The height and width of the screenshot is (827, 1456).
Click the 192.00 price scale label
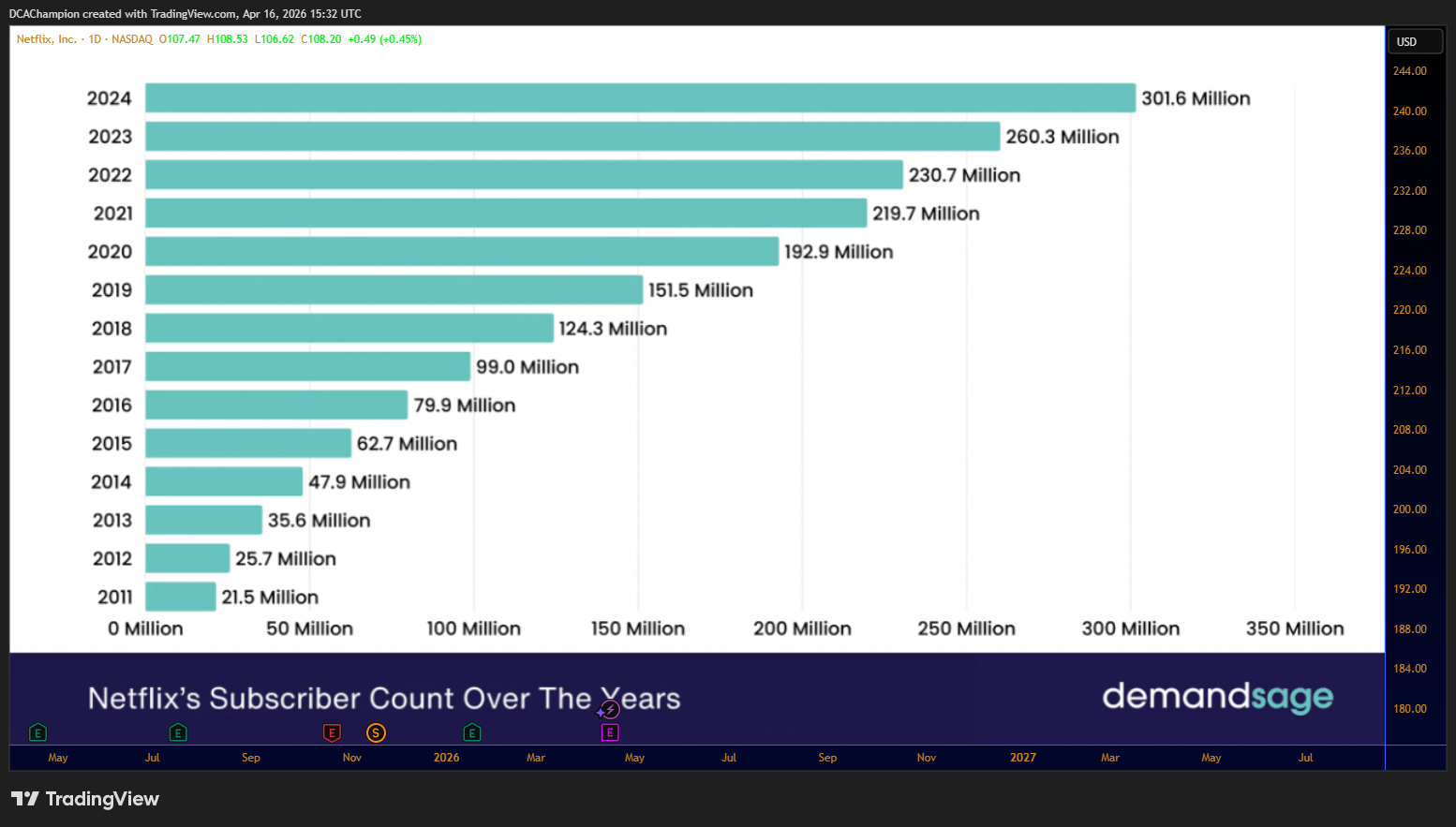[1410, 589]
